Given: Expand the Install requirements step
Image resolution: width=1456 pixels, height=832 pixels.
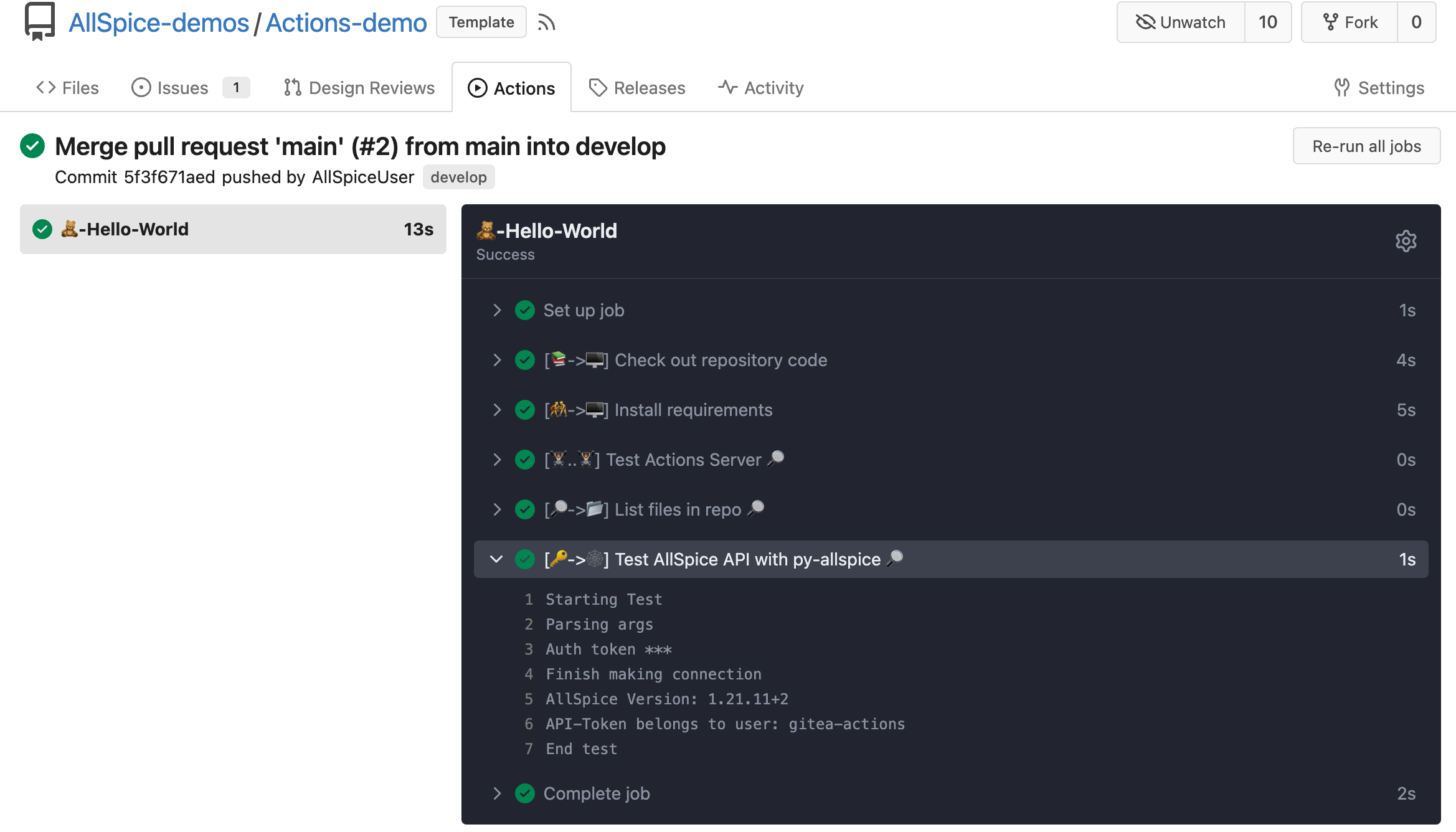Looking at the screenshot, I should (693, 410).
